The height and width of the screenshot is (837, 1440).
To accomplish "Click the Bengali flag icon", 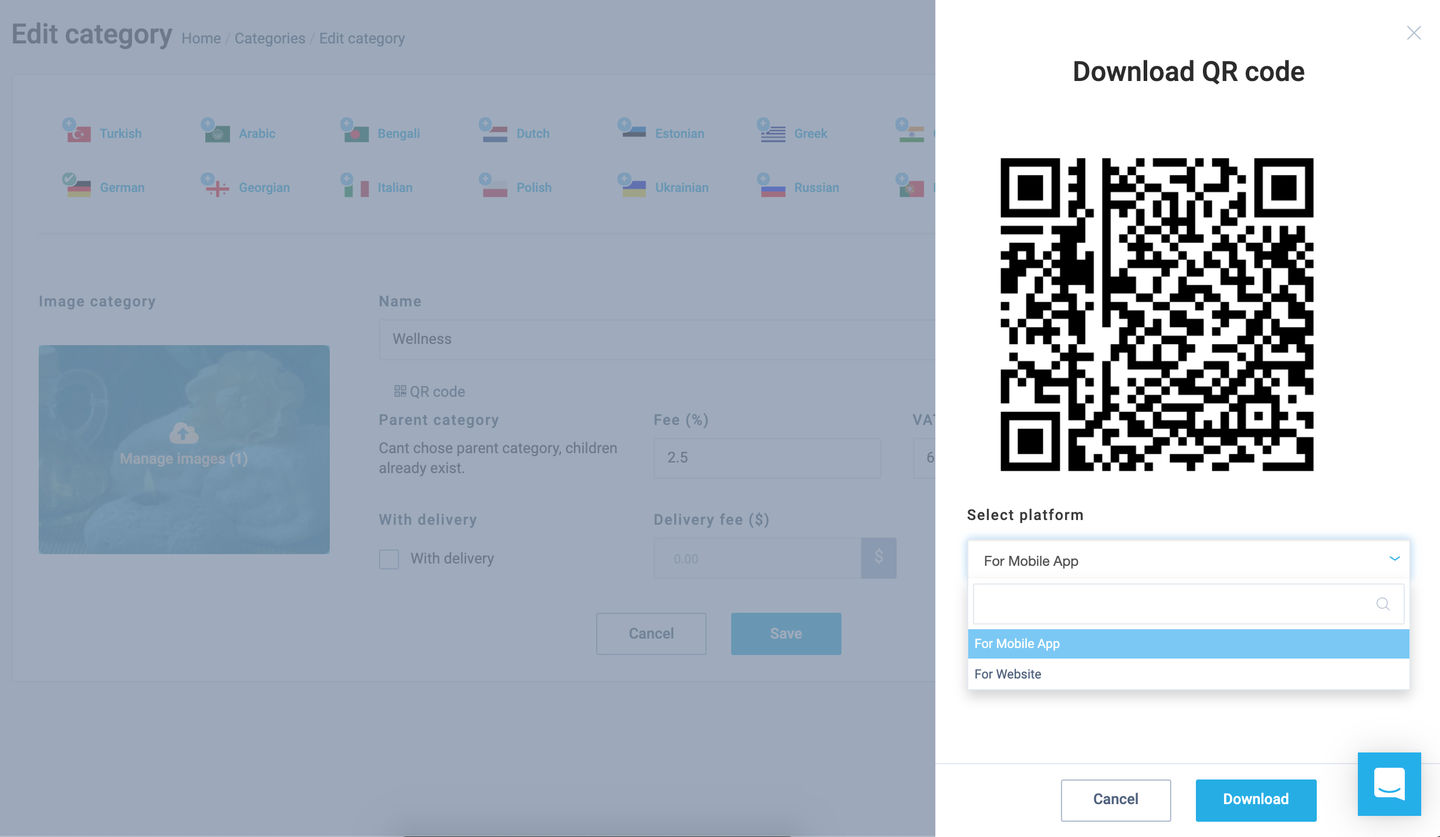I will [357, 133].
